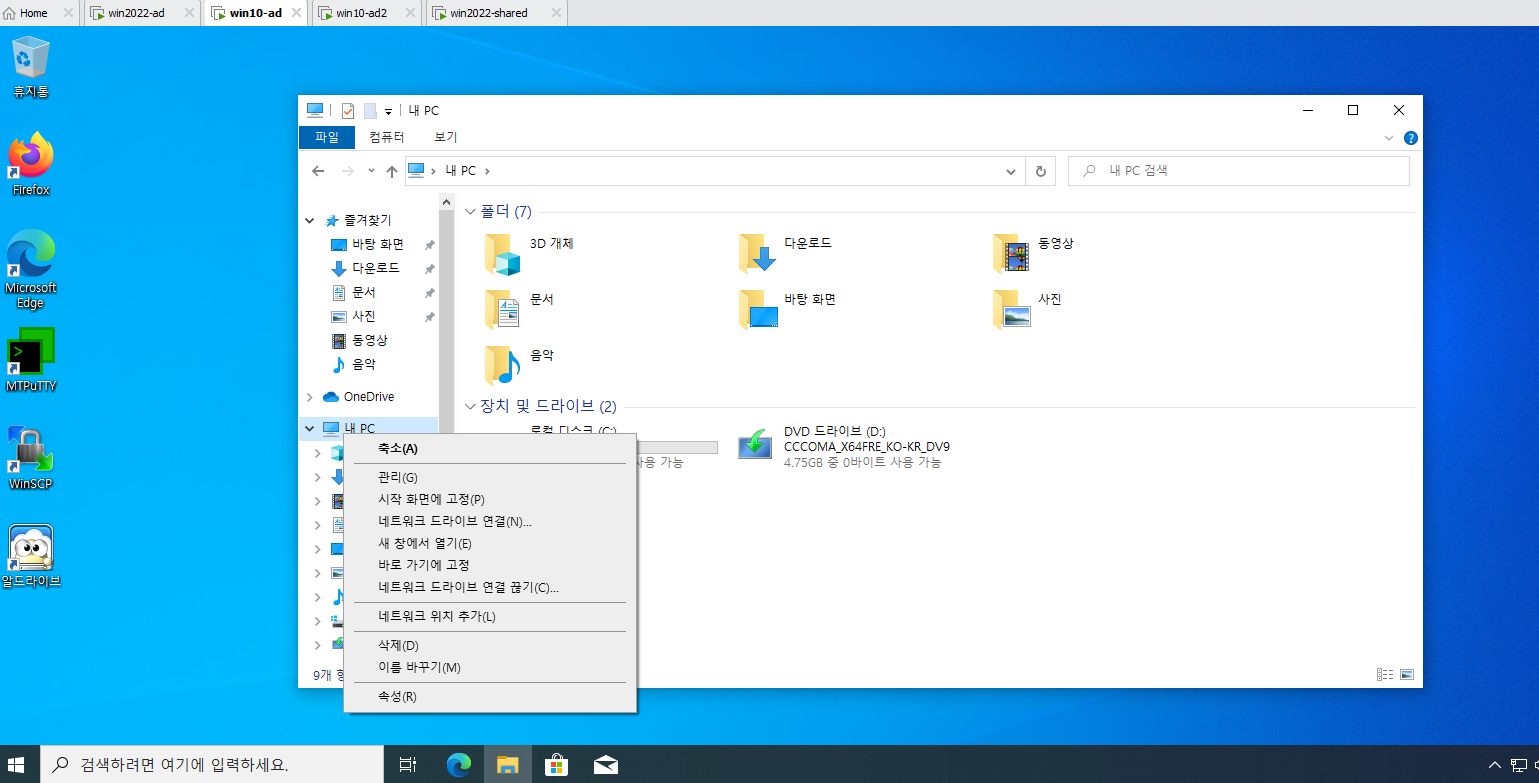Open recent locations dropdown arrow
This screenshot has height=783, width=1539.
tap(371, 171)
